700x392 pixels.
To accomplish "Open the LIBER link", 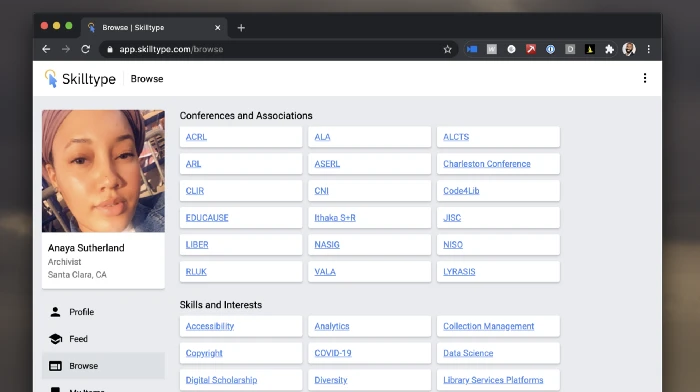I will click(197, 245).
